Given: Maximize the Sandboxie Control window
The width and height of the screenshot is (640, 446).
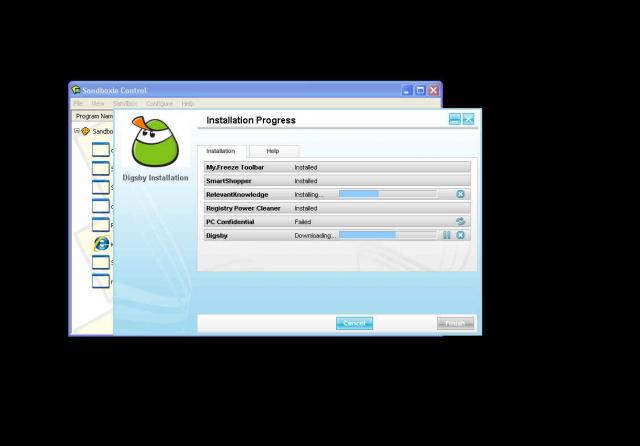Looking at the screenshot, I should pos(420,90).
